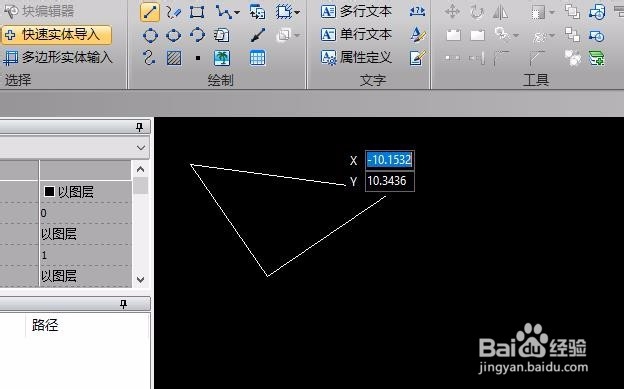Screen dimensions: 624x389
Task: Click the properties list scroll up arrow
Action: (x=140, y=170)
